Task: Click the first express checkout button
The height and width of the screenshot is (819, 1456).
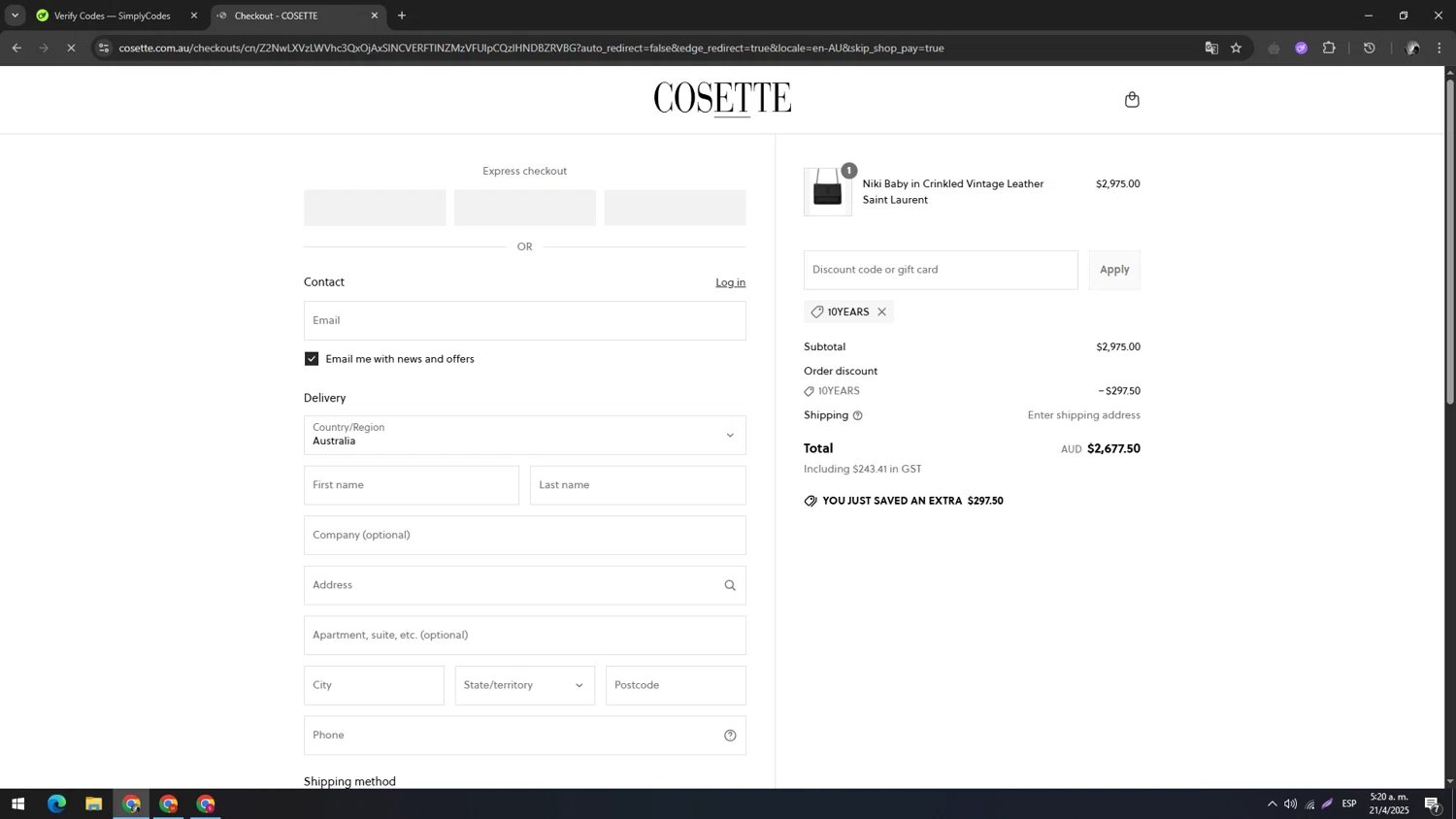Action: coord(375,208)
